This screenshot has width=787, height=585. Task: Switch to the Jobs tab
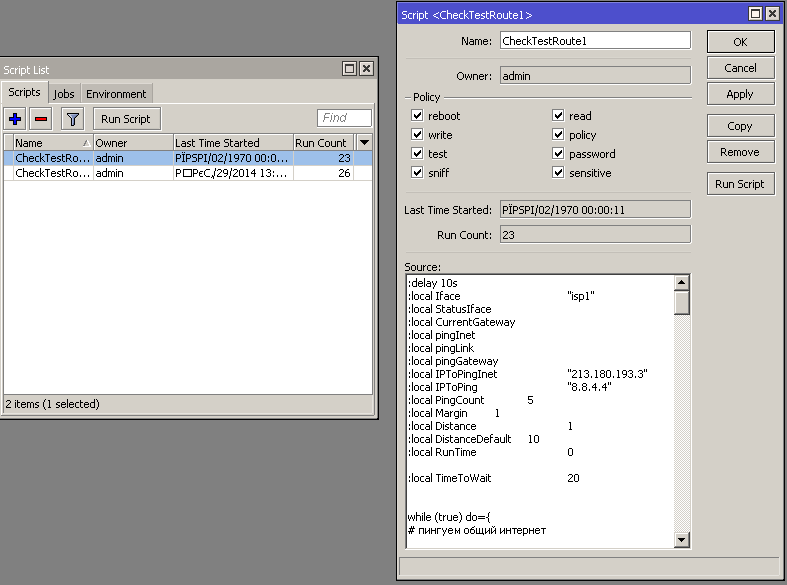[x=64, y=94]
